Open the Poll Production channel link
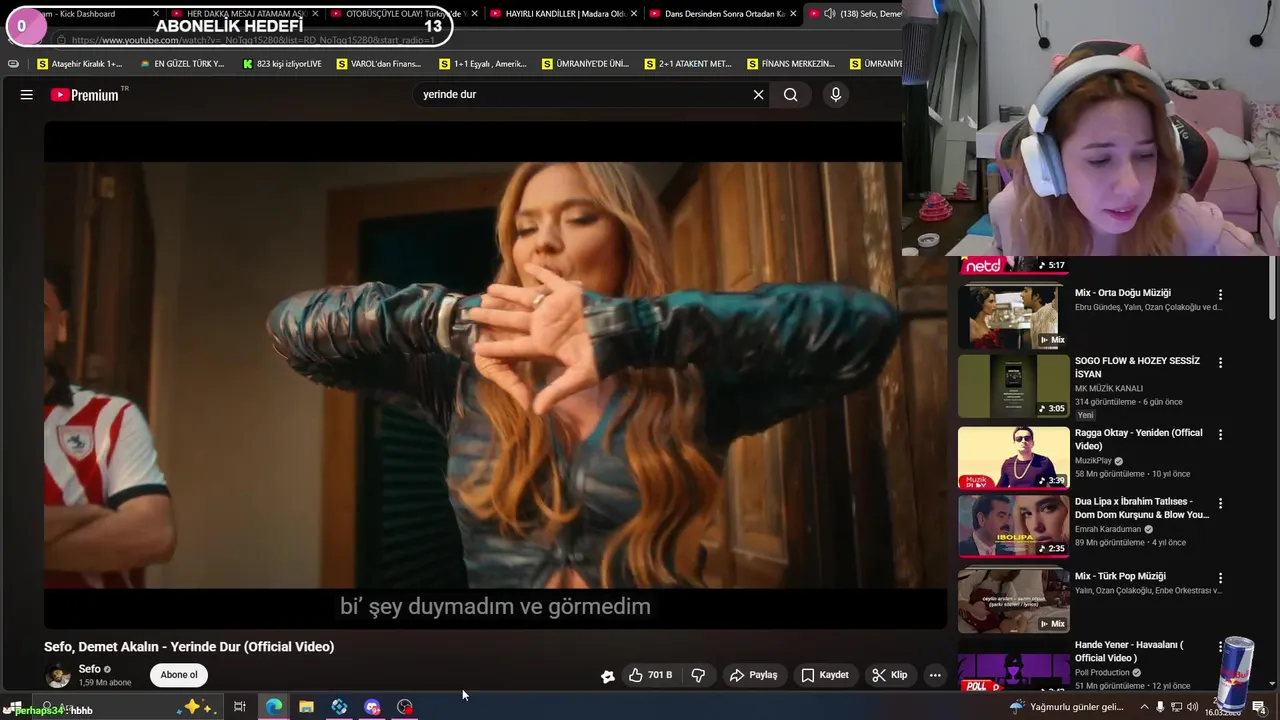 click(1102, 673)
